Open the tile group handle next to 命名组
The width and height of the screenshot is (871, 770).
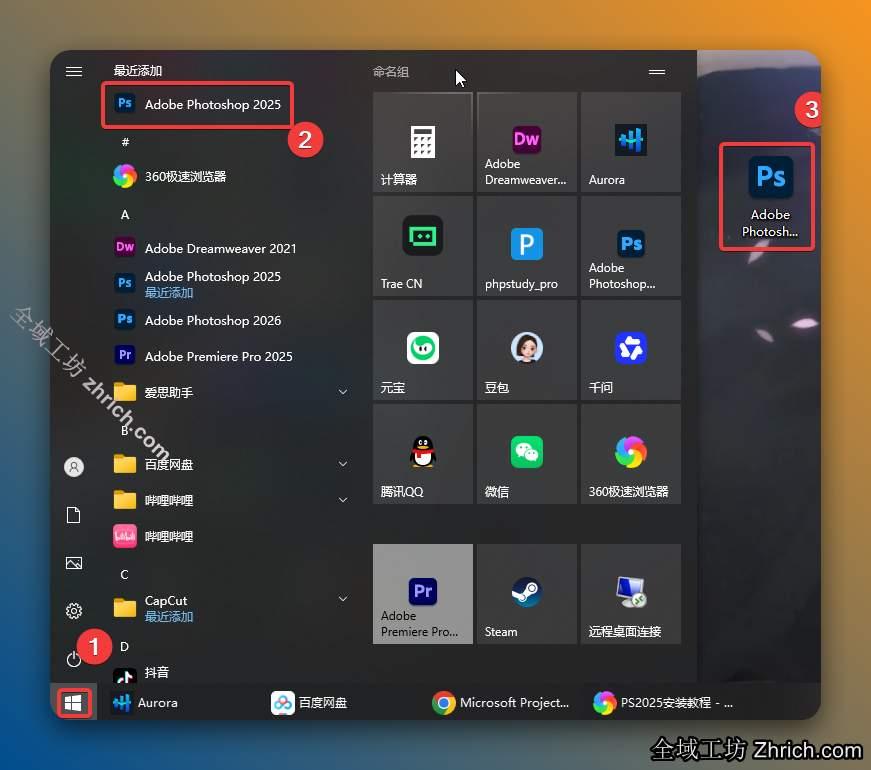coord(657,72)
